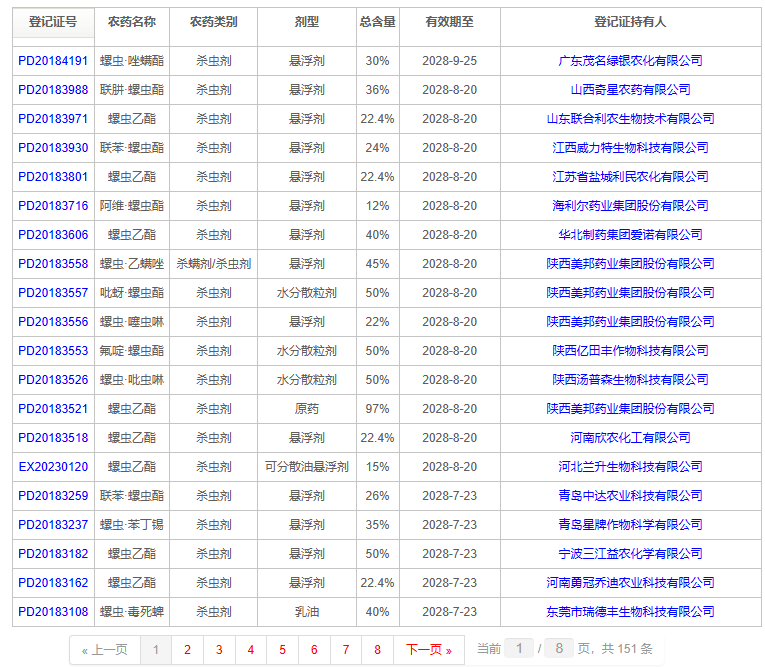Open holder 河北兰升生物科技有限公司
Screen dimensions: 765x667
tap(630, 467)
